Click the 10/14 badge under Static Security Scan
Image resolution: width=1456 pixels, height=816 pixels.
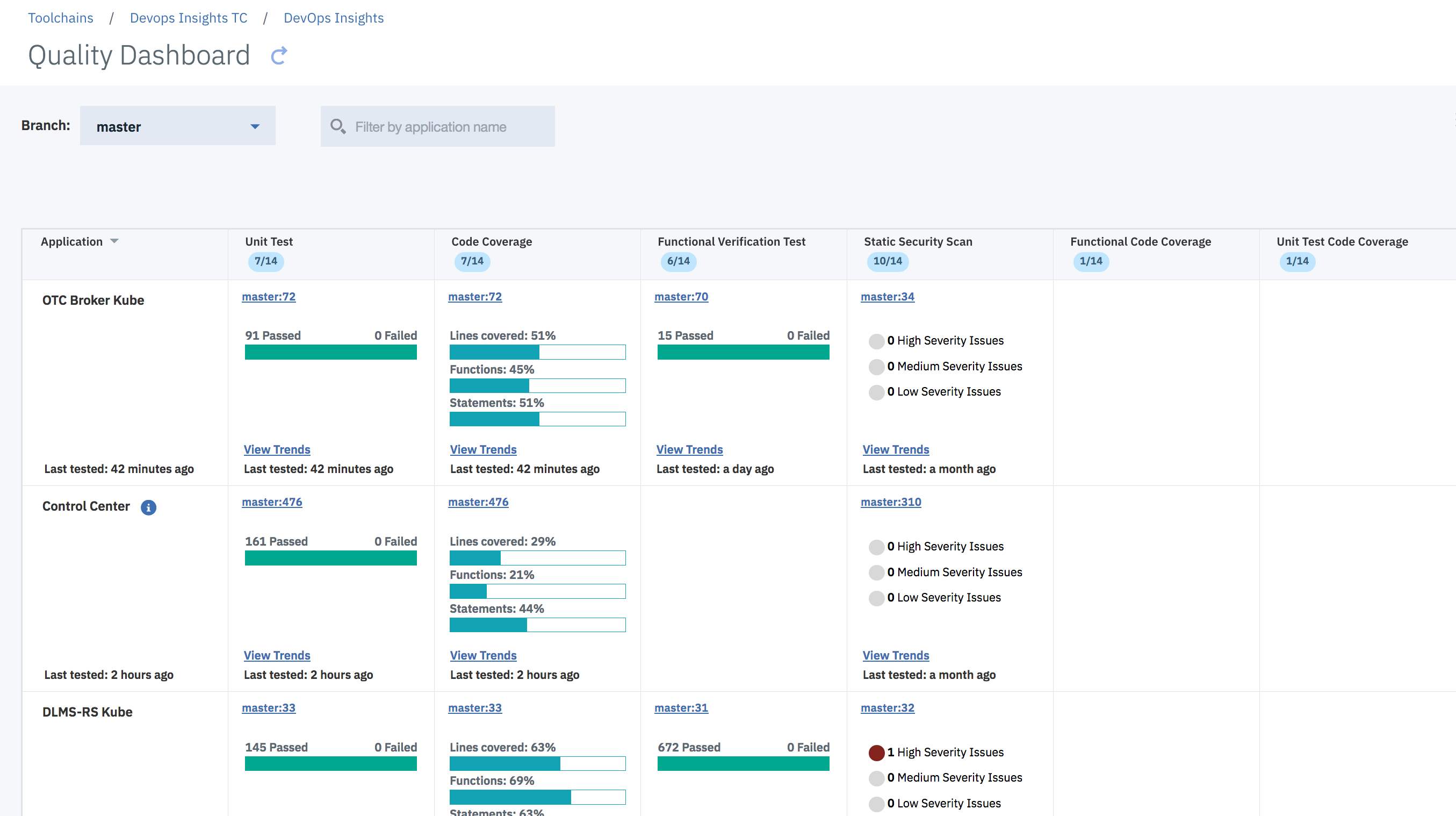pos(887,261)
